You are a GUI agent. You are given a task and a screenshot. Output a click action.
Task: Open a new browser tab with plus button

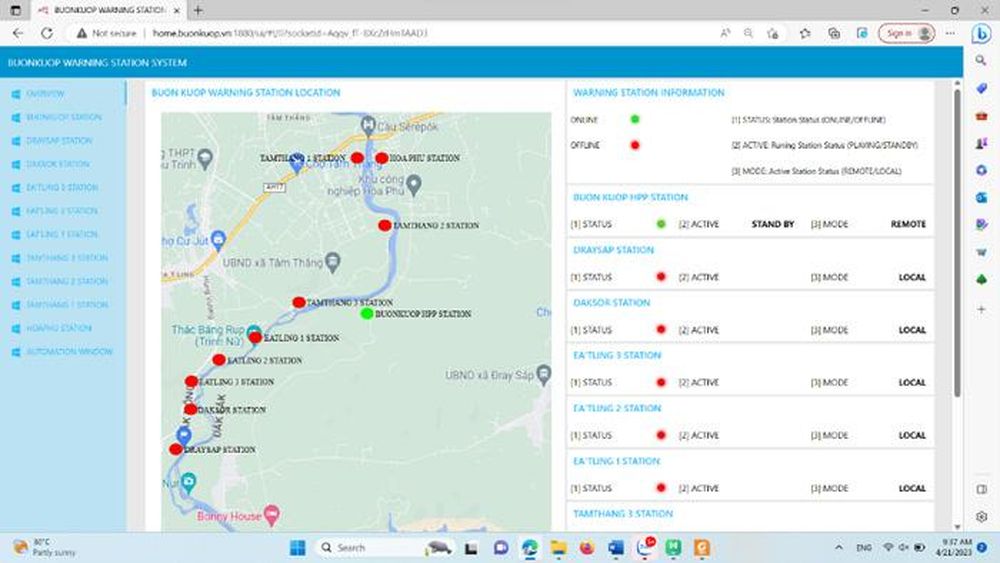[198, 10]
